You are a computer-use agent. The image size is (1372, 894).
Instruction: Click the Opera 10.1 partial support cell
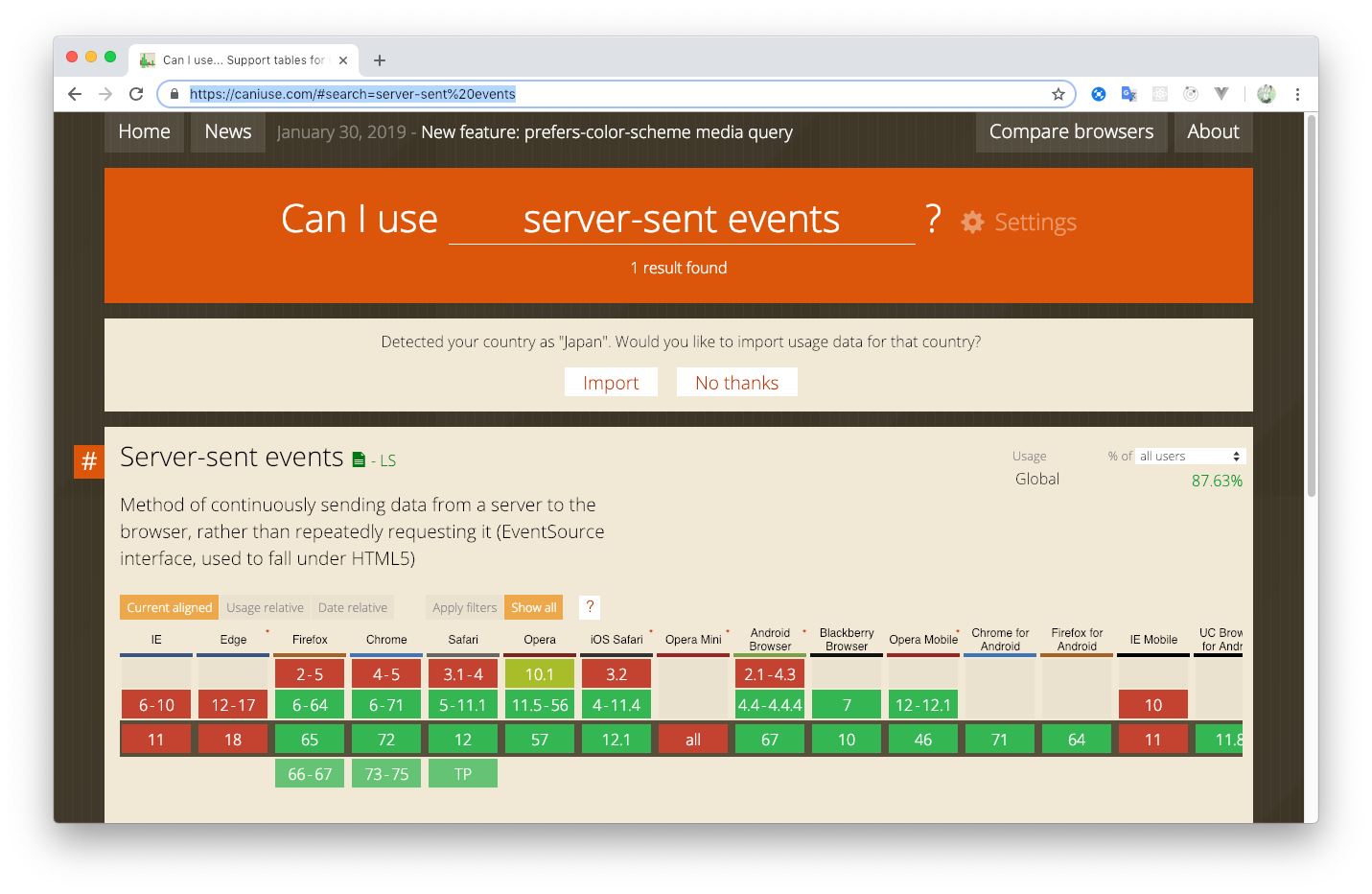(540, 674)
